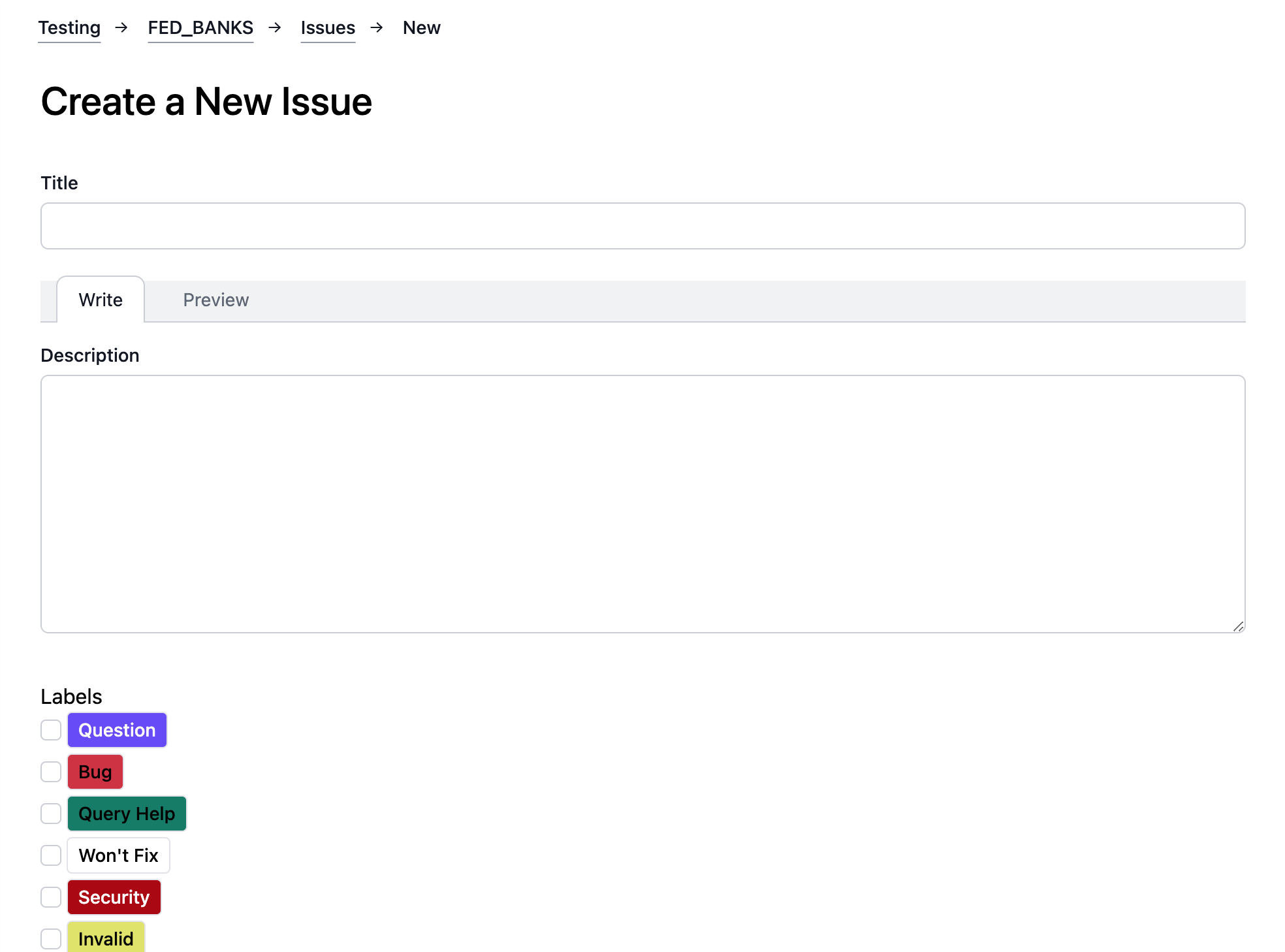Click the purple Question label badge

(x=117, y=730)
